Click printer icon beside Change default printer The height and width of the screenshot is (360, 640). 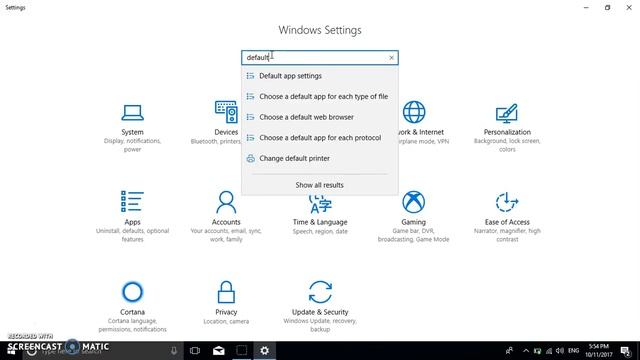[251, 158]
